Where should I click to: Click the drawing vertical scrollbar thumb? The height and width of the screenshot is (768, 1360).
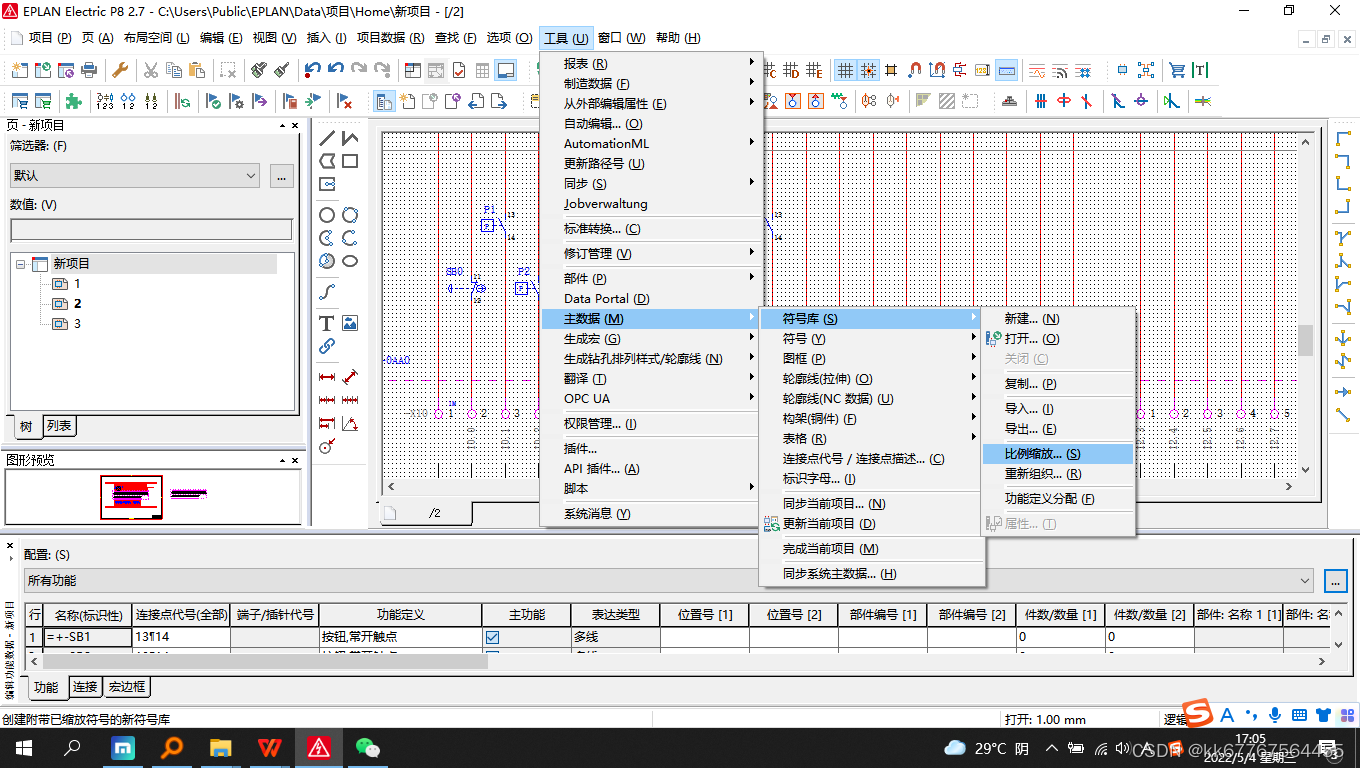point(1306,340)
